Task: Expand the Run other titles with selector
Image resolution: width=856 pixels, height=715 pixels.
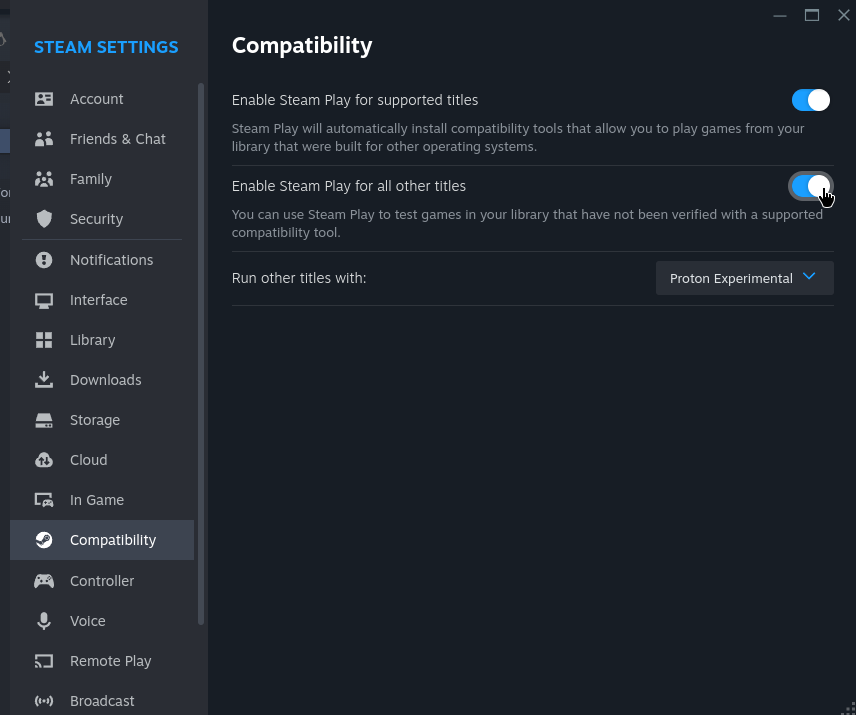Action: pos(744,278)
